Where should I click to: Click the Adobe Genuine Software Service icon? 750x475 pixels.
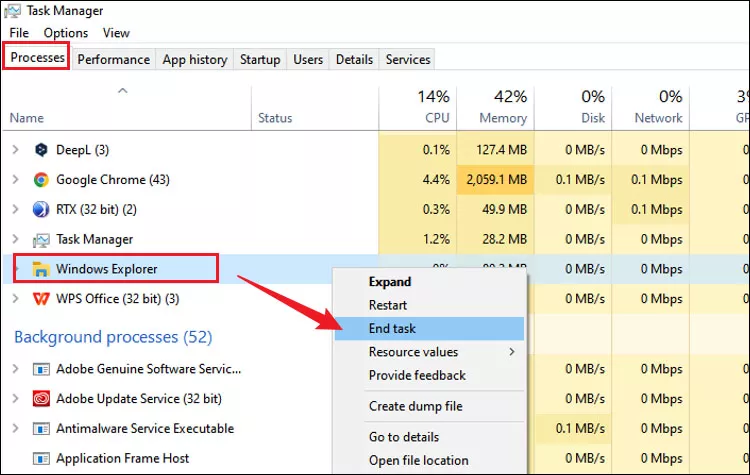41,369
